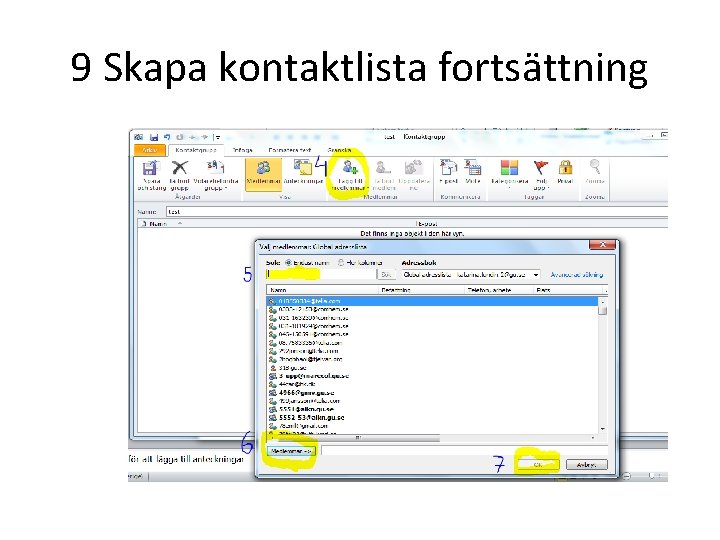Click the Namn column header in group window
Screen dimensions: 720x540
click(x=281, y=224)
